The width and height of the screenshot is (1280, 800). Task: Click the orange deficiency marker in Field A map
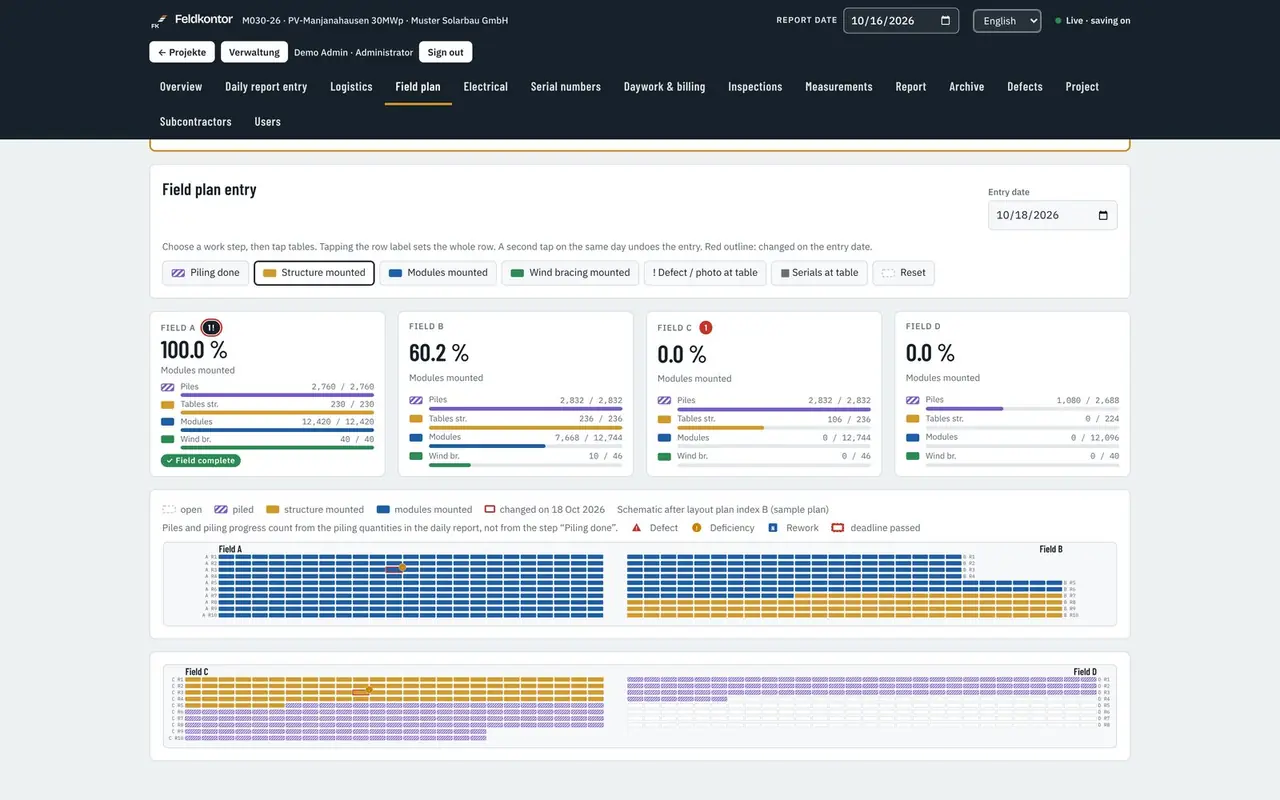[402, 567]
